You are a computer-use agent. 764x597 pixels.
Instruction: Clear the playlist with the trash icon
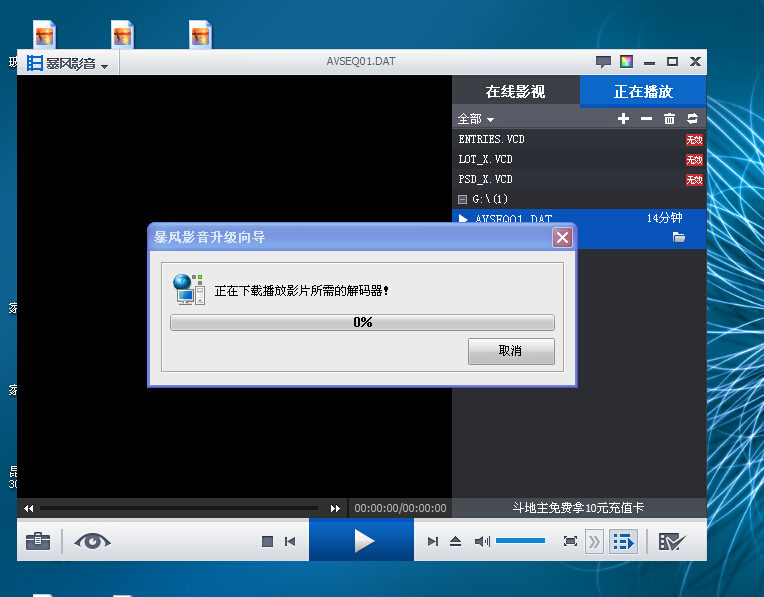(x=669, y=118)
